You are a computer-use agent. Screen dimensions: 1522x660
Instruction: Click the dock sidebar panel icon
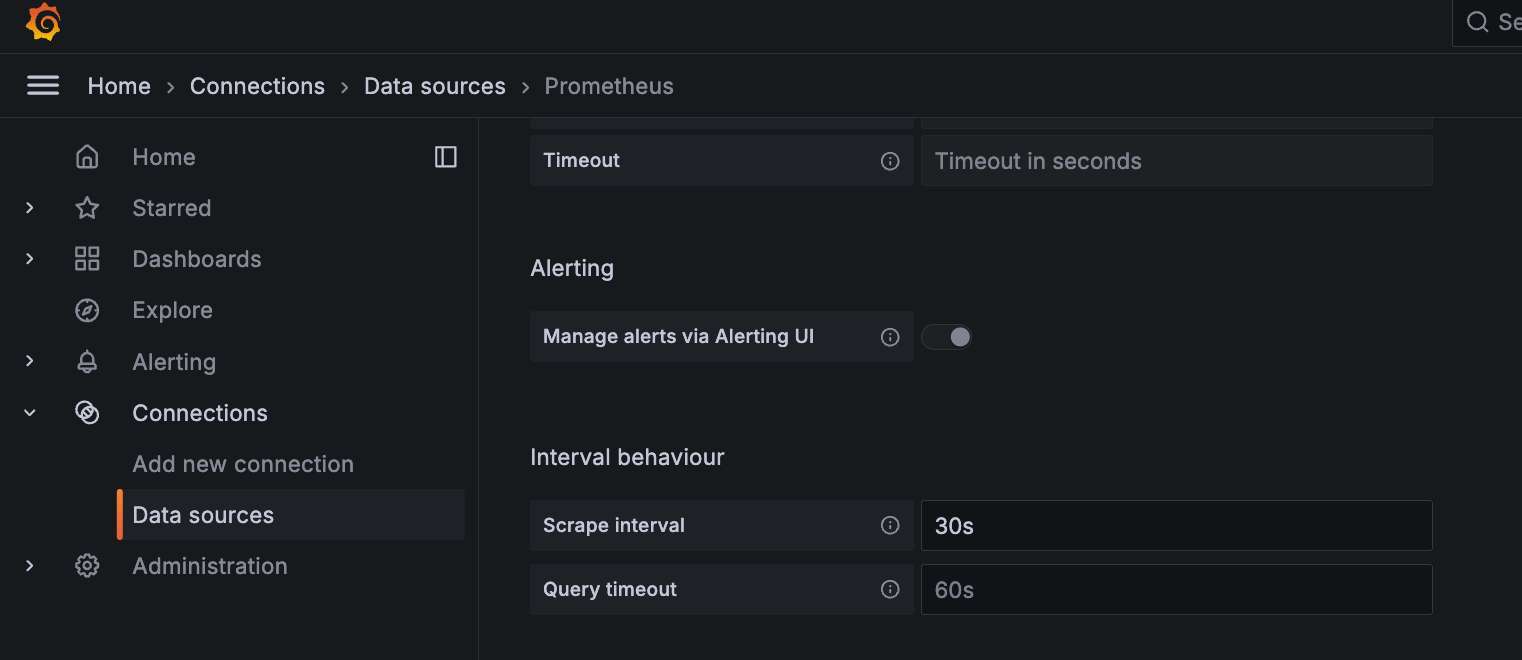pyautogui.click(x=446, y=157)
